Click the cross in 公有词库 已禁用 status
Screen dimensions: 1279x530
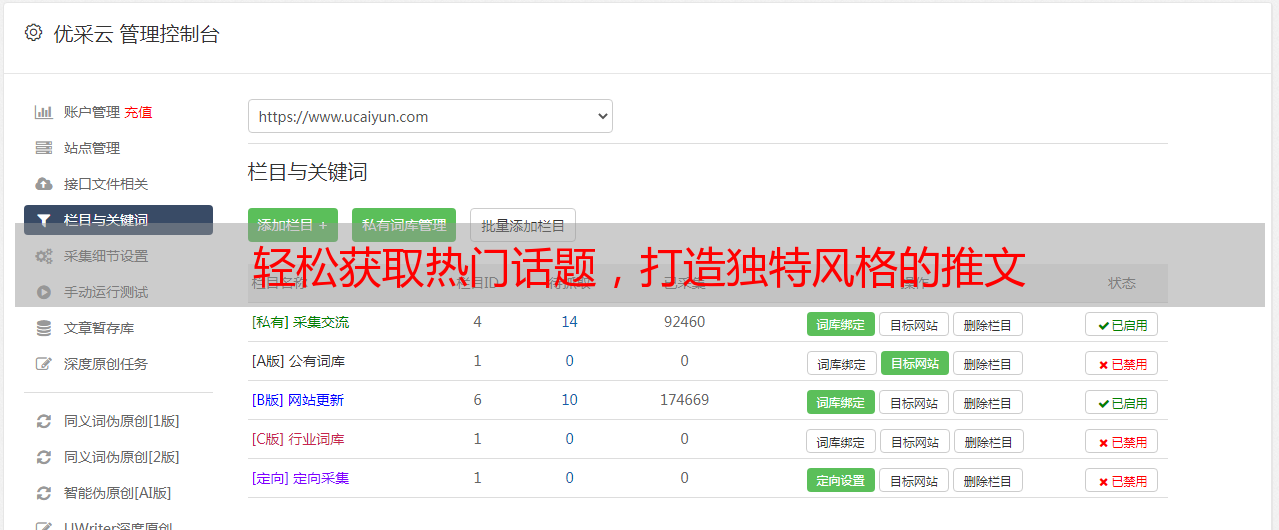coord(1103,364)
